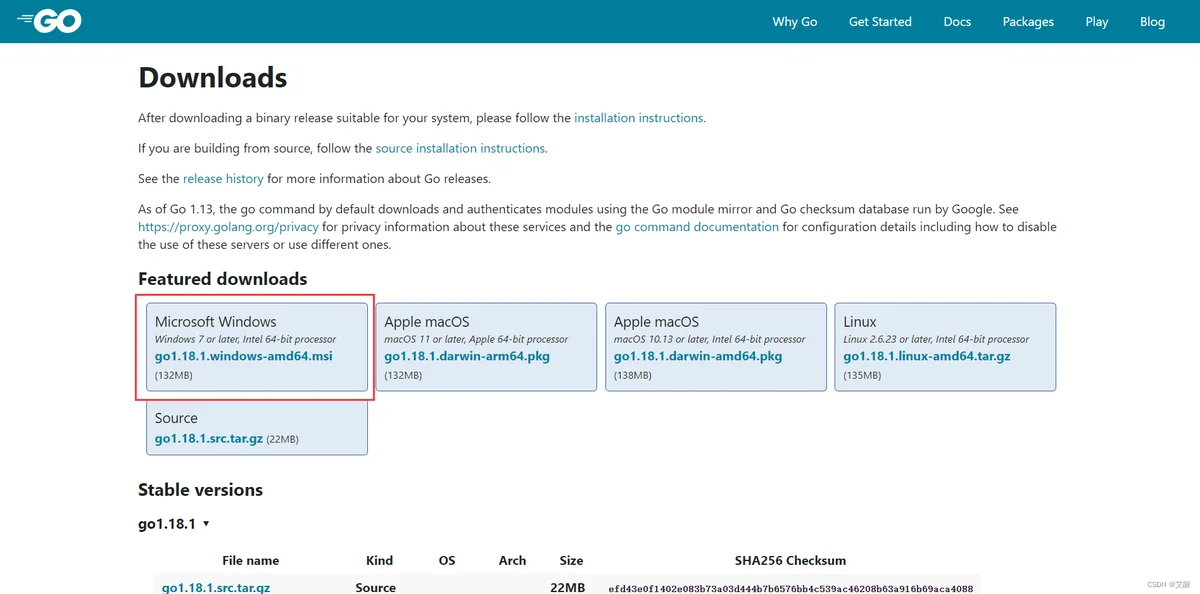This screenshot has height=594, width=1200.
Task: Open go command documentation link
Action: click(x=697, y=227)
